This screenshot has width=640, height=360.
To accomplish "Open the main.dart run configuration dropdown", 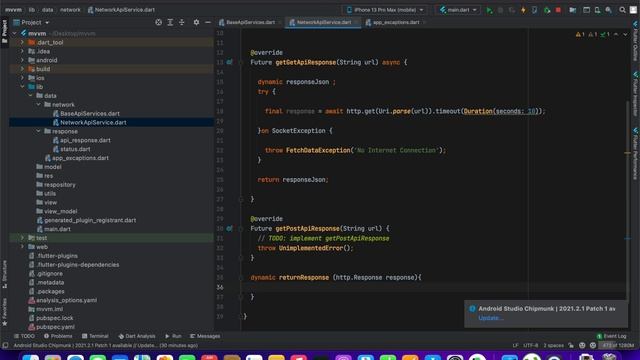I will [x=458, y=10].
